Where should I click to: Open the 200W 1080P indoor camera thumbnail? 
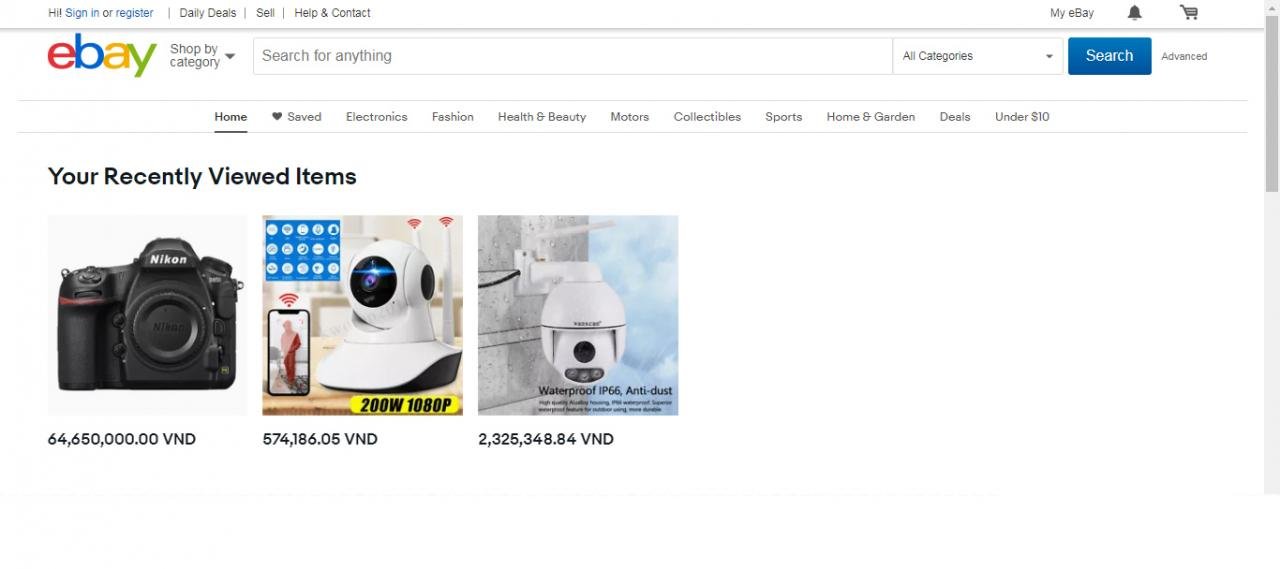click(362, 315)
